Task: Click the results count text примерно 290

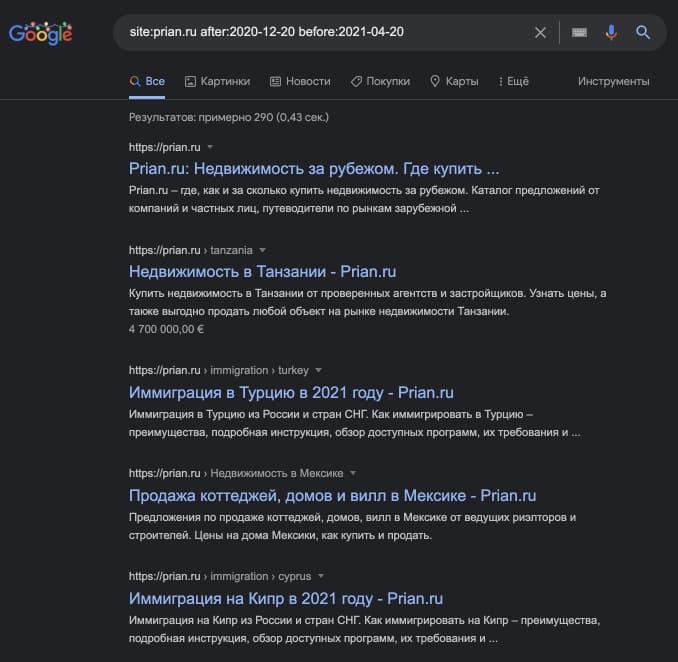Action: (229, 117)
